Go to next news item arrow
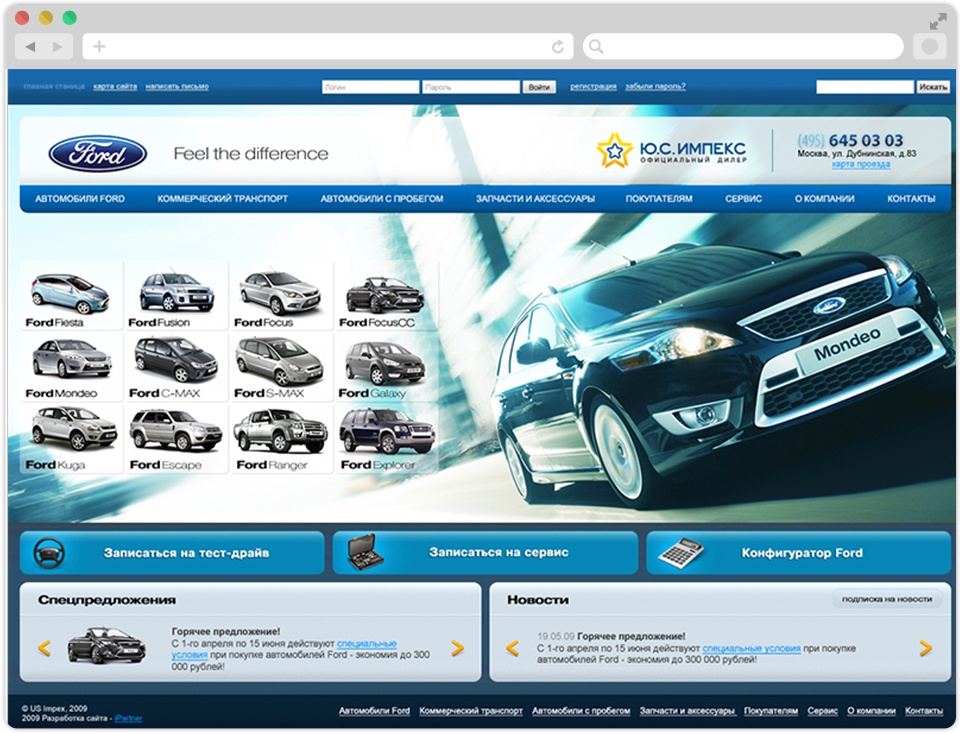The width and height of the screenshot is (960, 733). (926, 648)
